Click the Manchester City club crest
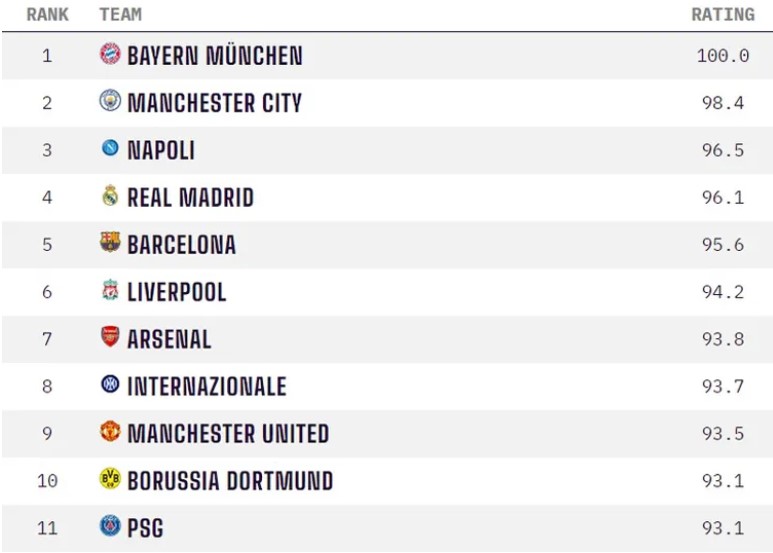 click(x=110, y=101)
